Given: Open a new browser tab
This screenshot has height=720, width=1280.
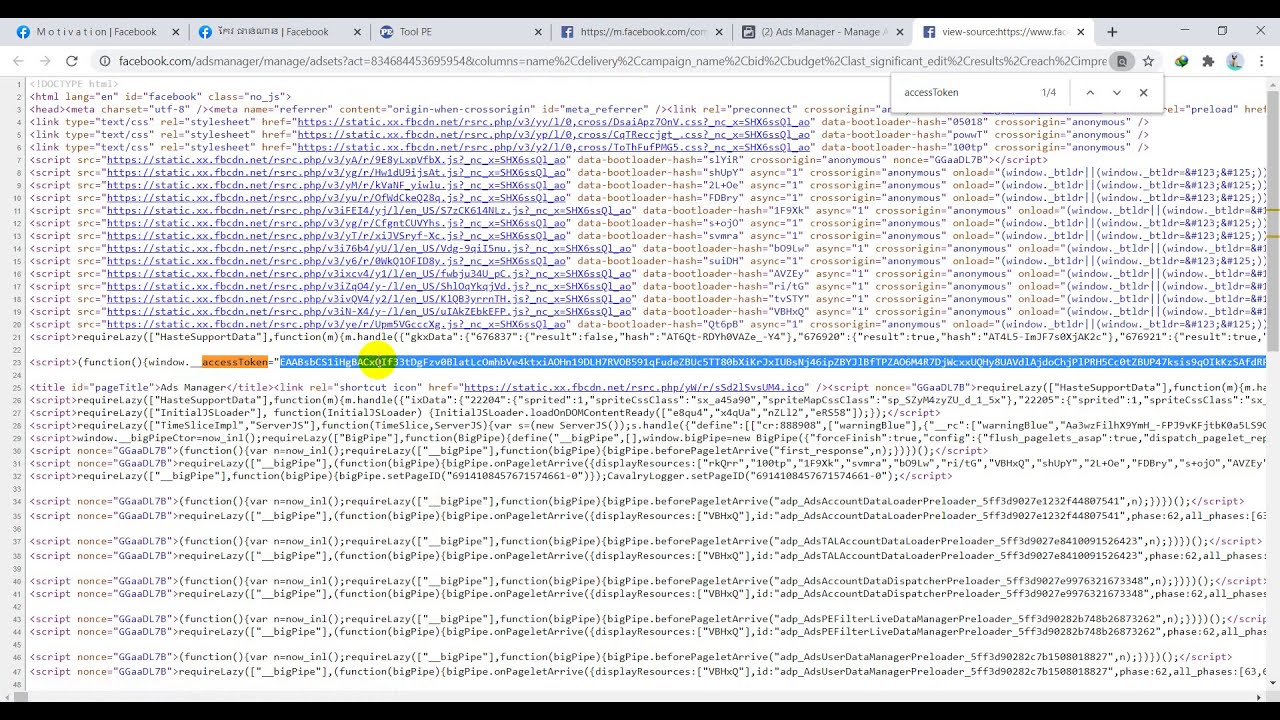Looking at the screenshot, I should point(1112,32).
